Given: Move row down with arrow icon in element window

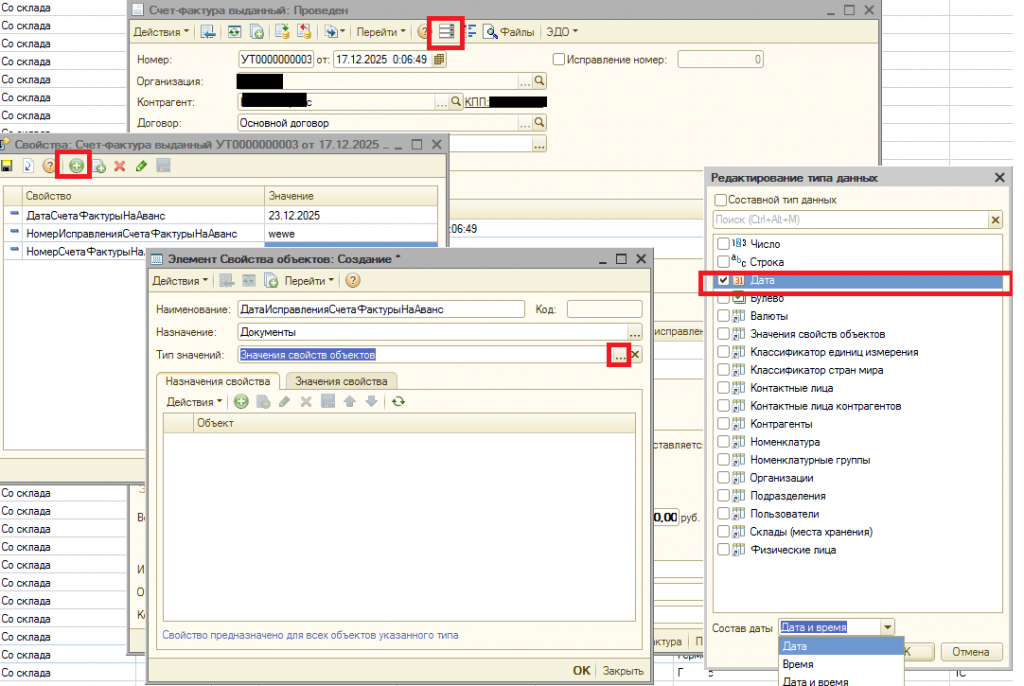Looking at the screenshot, I should pos(372,402).
